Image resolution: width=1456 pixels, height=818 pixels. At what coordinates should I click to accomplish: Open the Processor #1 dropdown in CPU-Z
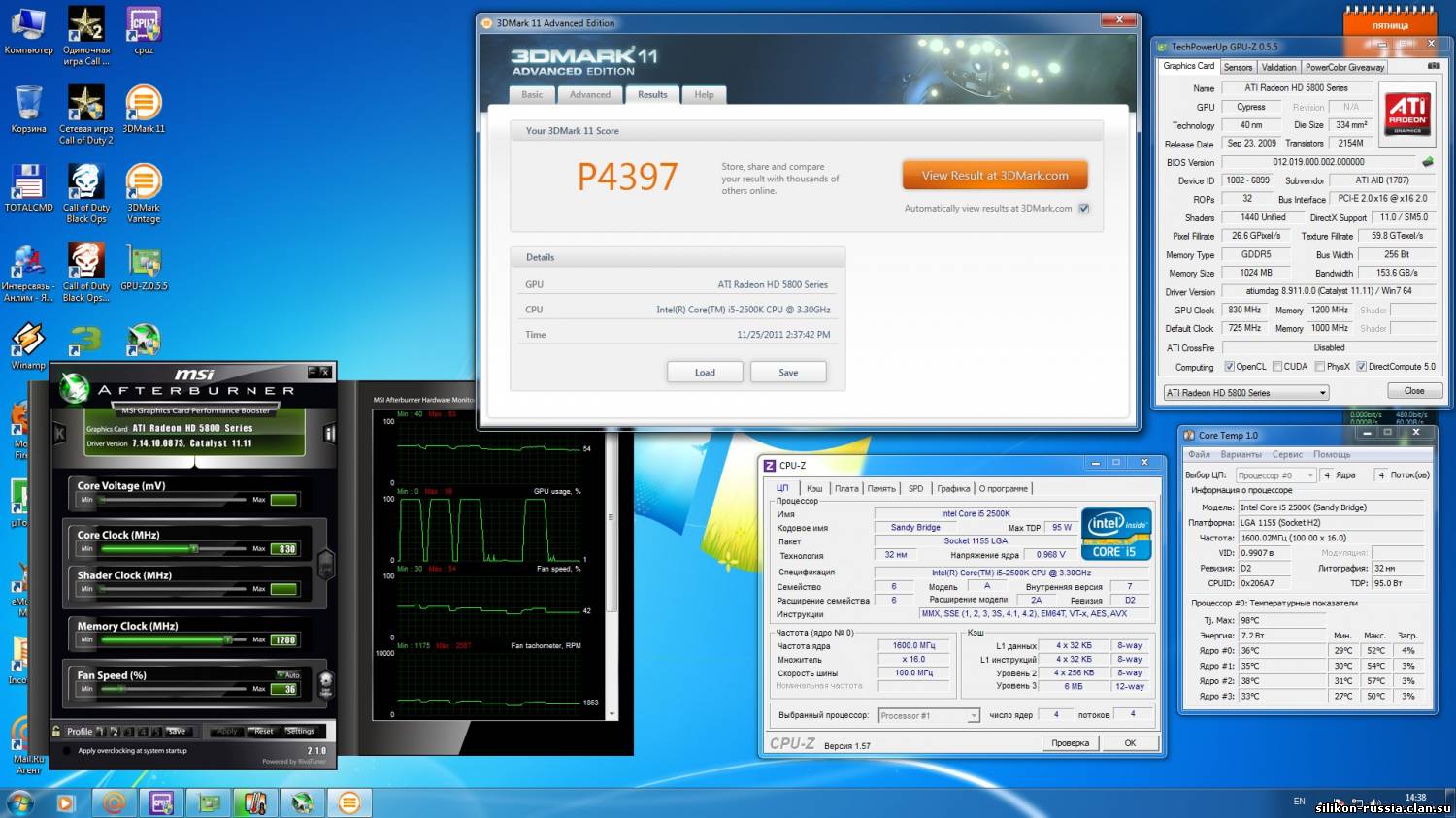point(929,716)
